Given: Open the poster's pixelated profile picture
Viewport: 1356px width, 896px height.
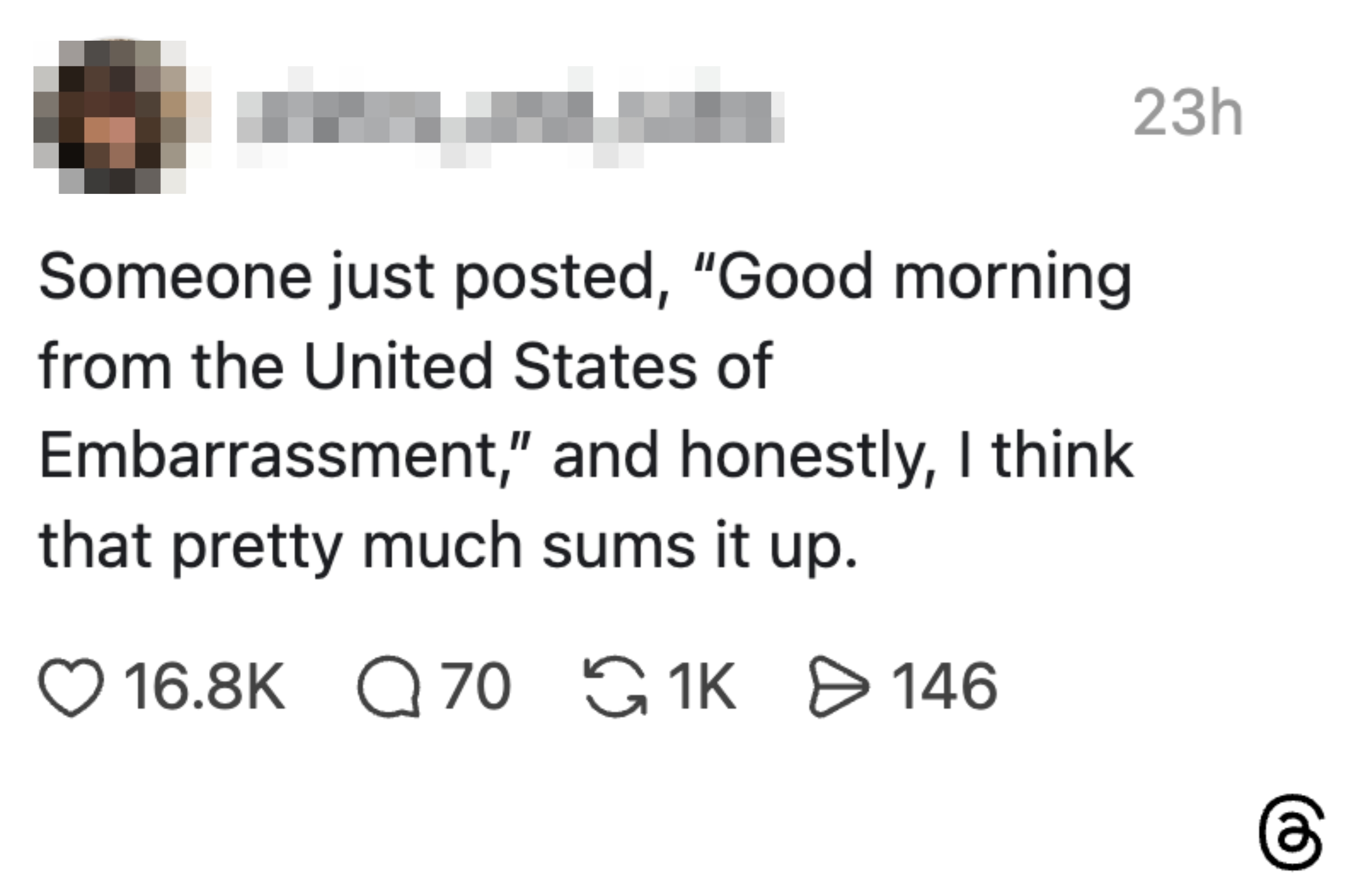Looking at the screenshot, I should point(122,117).
